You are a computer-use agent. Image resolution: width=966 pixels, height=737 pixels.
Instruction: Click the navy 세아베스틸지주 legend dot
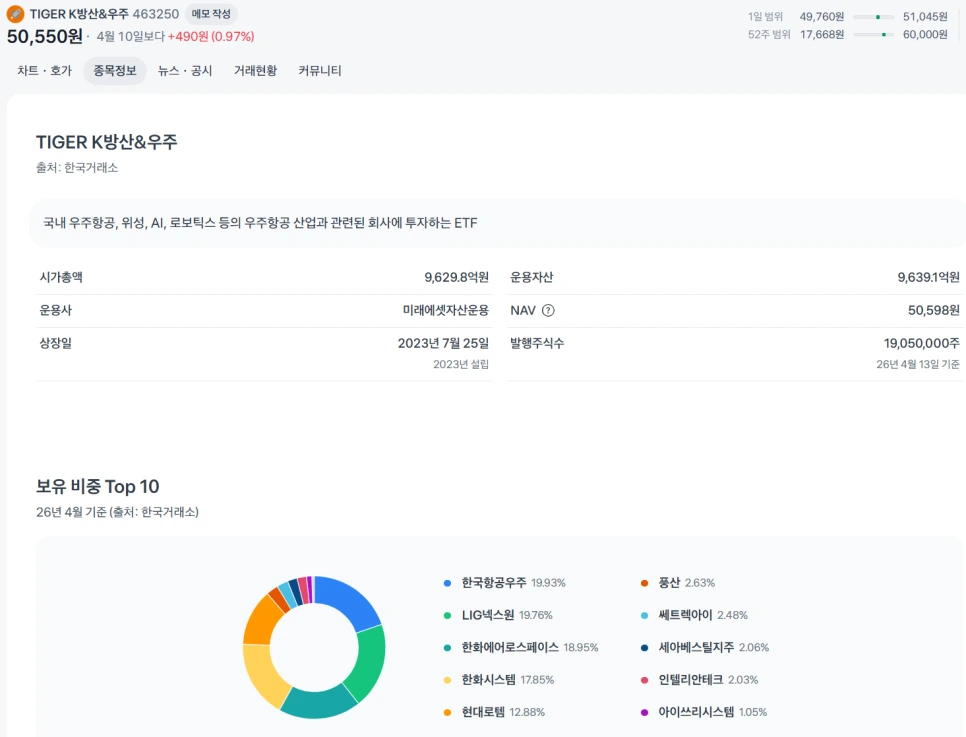(644, 648)
